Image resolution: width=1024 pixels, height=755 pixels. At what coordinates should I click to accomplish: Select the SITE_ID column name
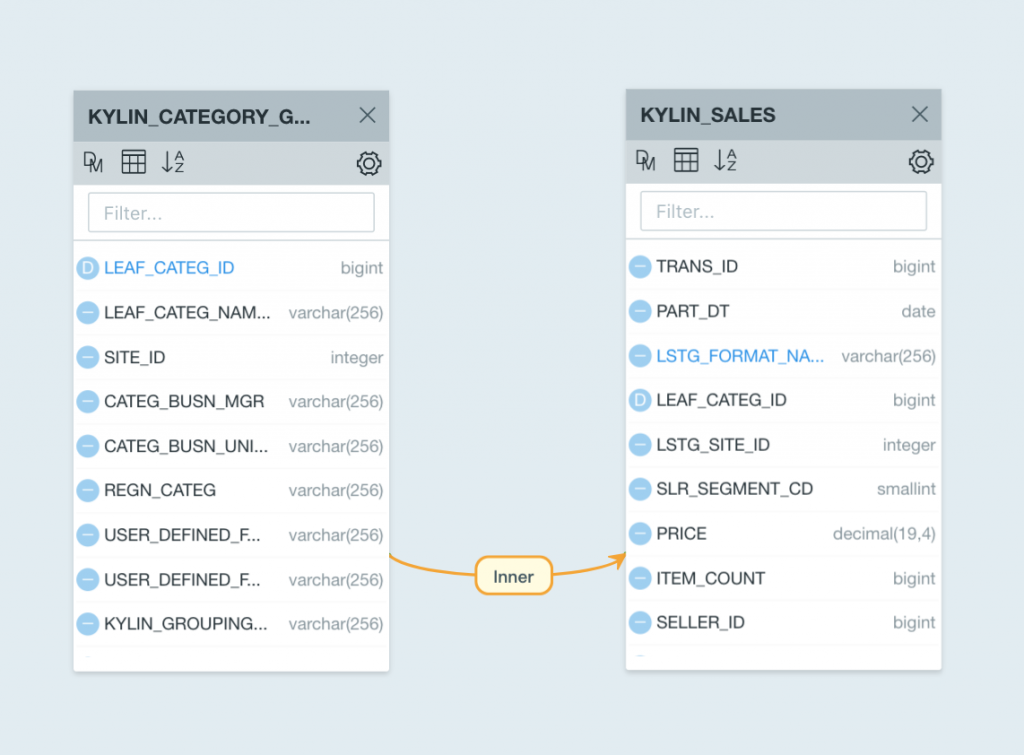[x=135, y=357]
